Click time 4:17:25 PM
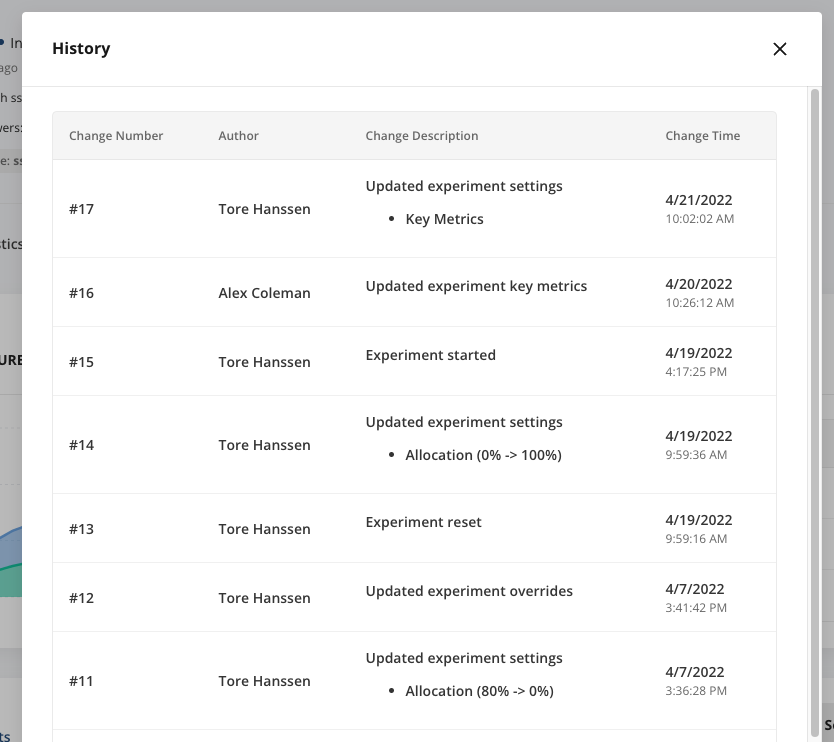This screenshot has height=742, width=834. pos(696,372)
